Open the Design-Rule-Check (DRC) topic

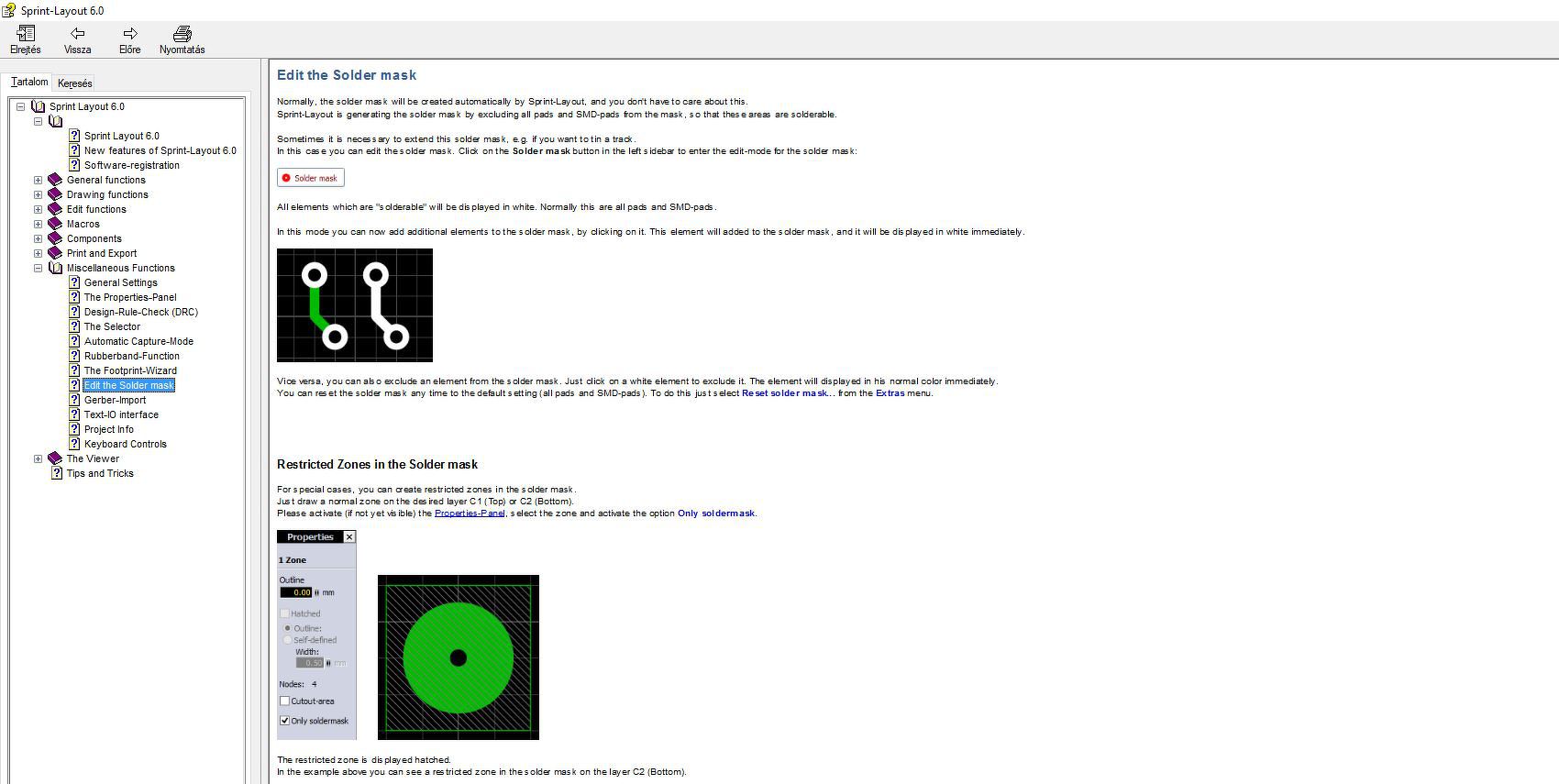(140, 312)
